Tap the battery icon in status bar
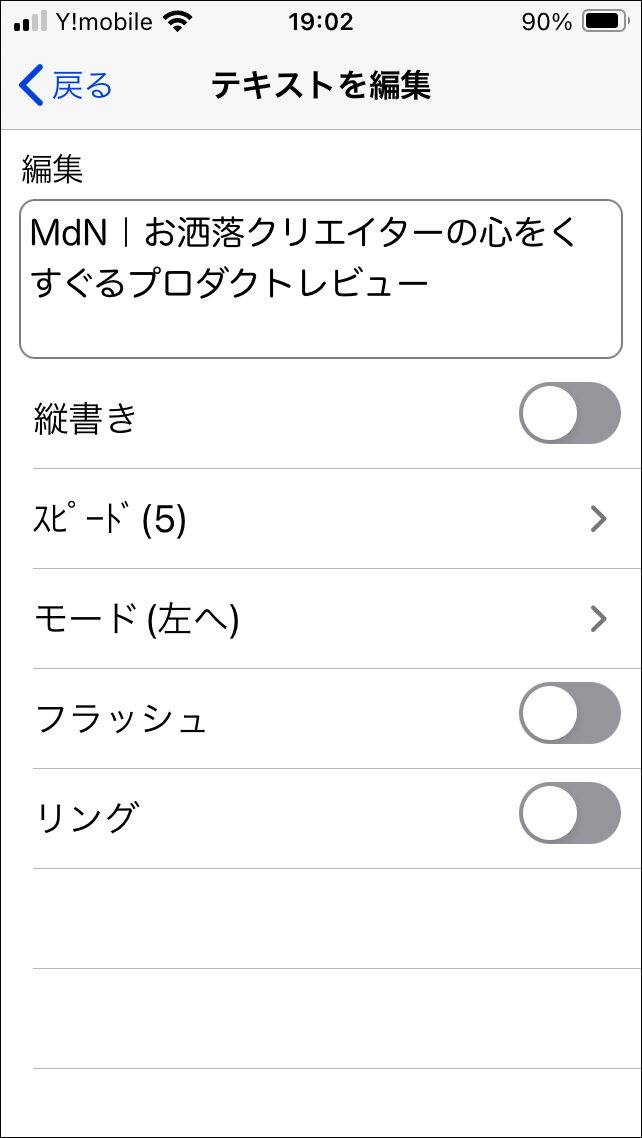The width and height of the screenshot is (642, 1138). tap(604, 22)
